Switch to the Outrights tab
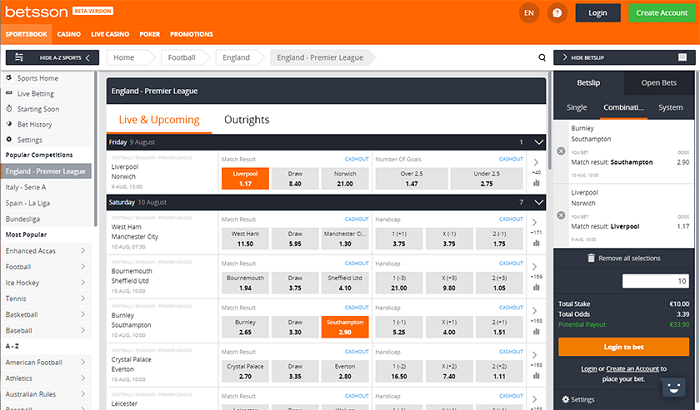Screen dimensions: 700x410 click(246, 120)
